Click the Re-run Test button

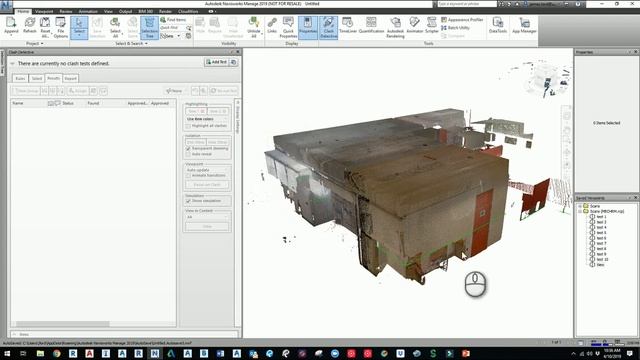pyautogui.click(x=224, y=91)
